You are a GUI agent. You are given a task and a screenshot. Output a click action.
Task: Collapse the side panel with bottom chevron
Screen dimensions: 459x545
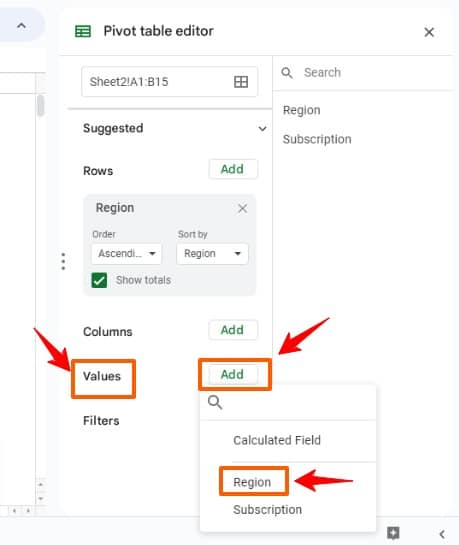(x=442, y=534)
